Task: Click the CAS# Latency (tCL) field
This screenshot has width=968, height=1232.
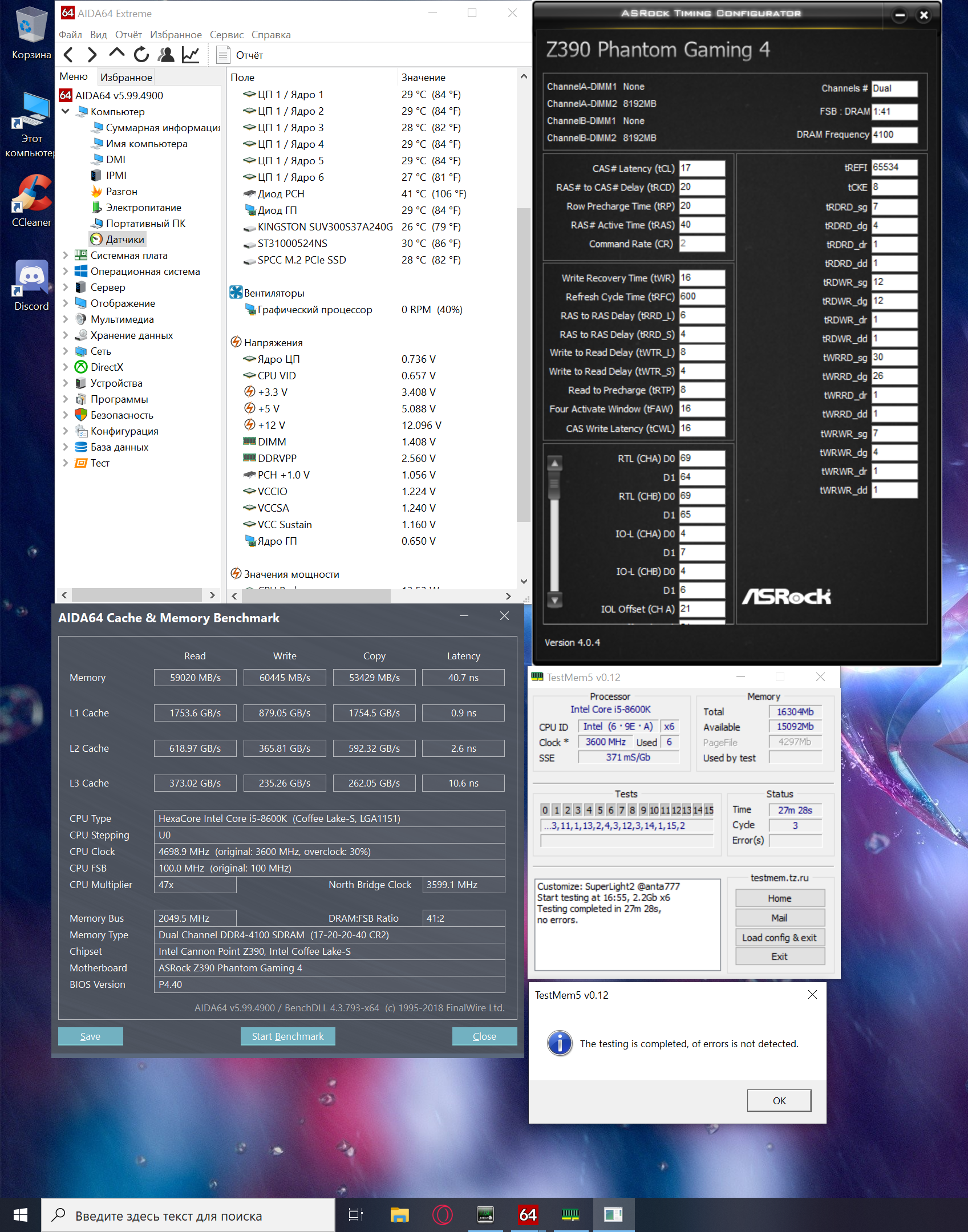Action: coord(702,168)
